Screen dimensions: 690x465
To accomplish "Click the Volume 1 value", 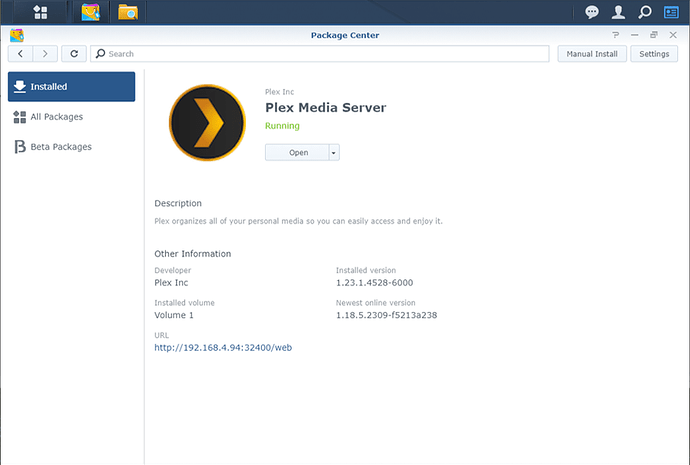I will pos(174,315).
